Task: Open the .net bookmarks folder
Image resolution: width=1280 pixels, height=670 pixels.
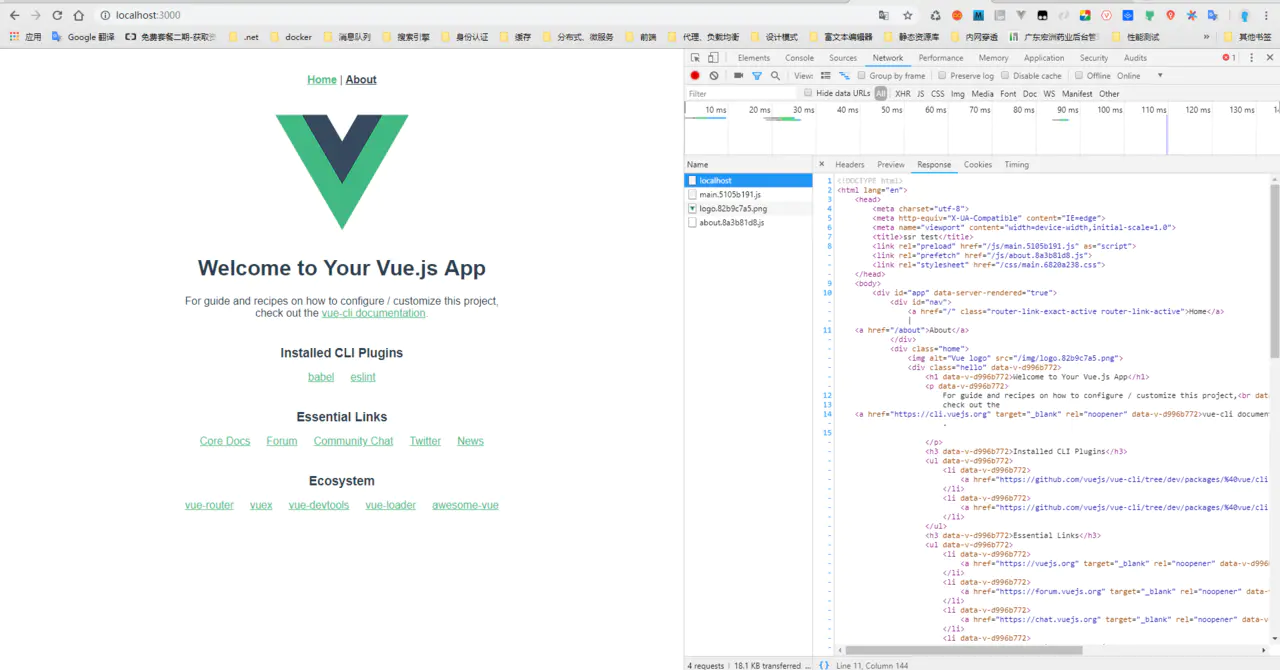Action: pyautogui.click(x=244, y=37)
